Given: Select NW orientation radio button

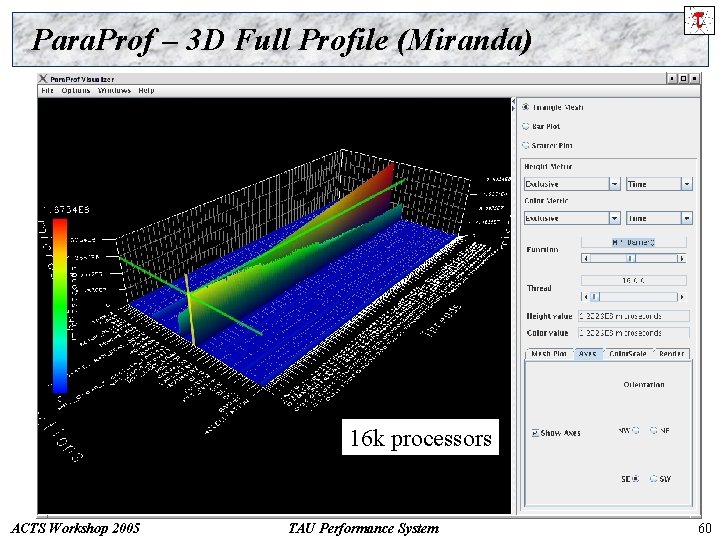Looking at the screenshot, I should point(636,430).
